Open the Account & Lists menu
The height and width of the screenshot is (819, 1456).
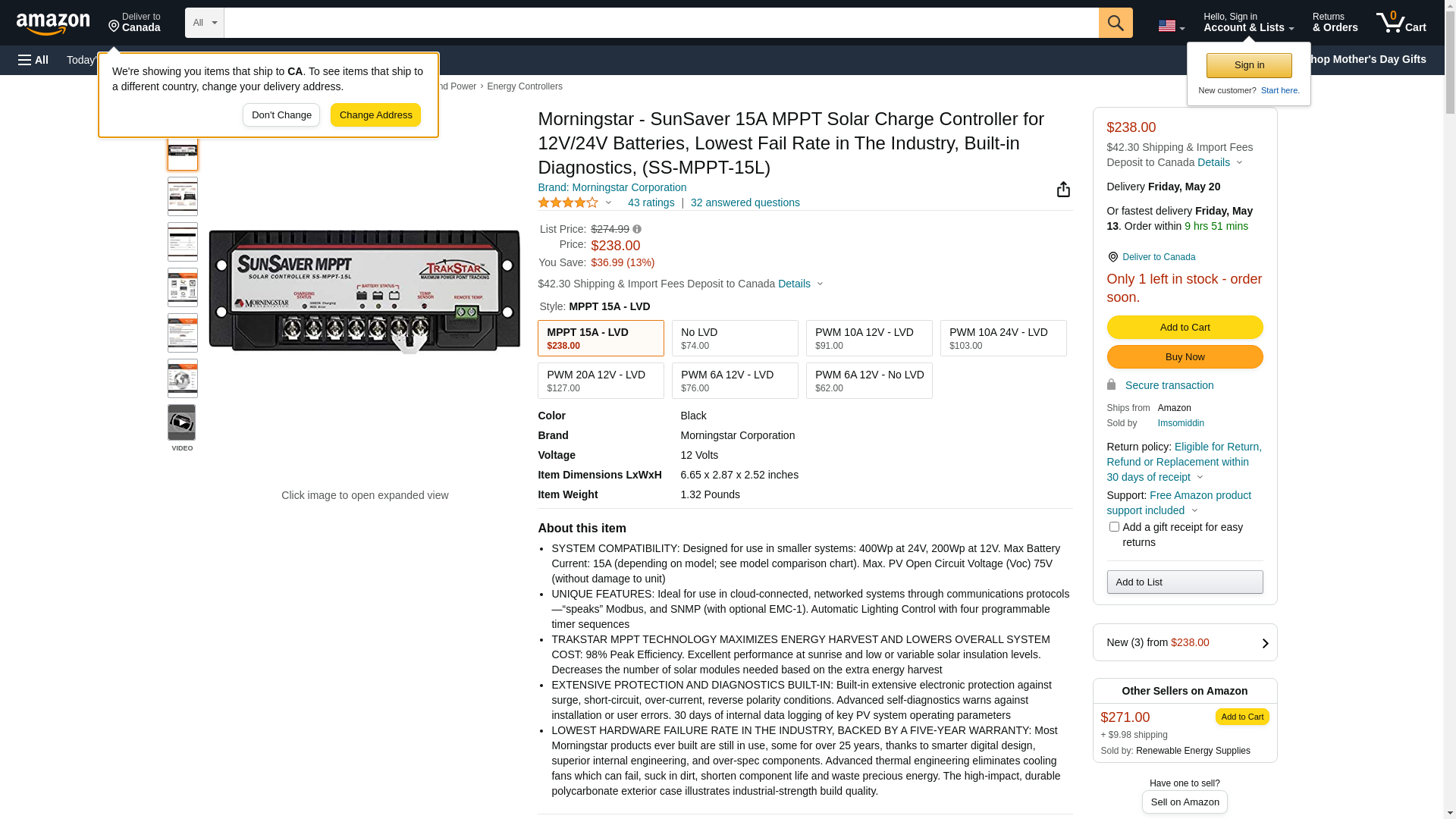coord(1248,23)
